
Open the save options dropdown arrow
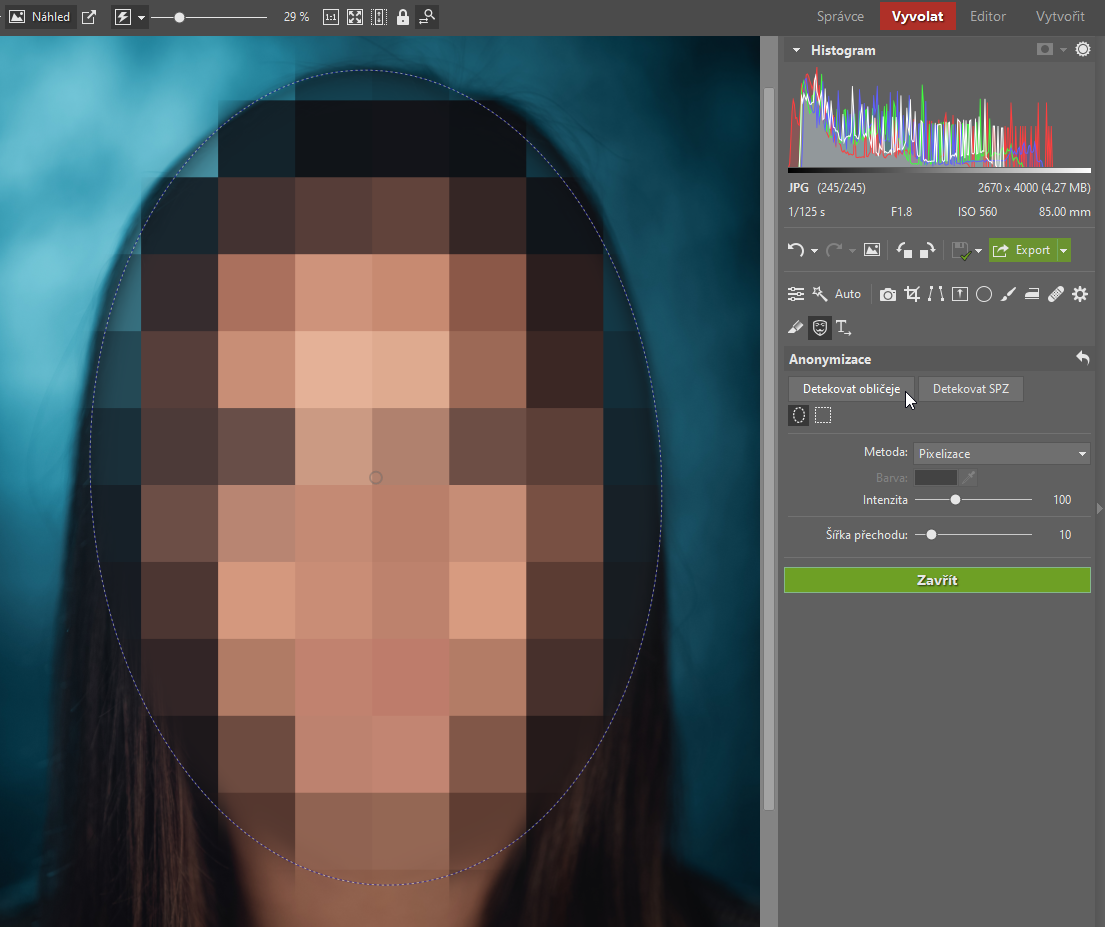point(978,251)
